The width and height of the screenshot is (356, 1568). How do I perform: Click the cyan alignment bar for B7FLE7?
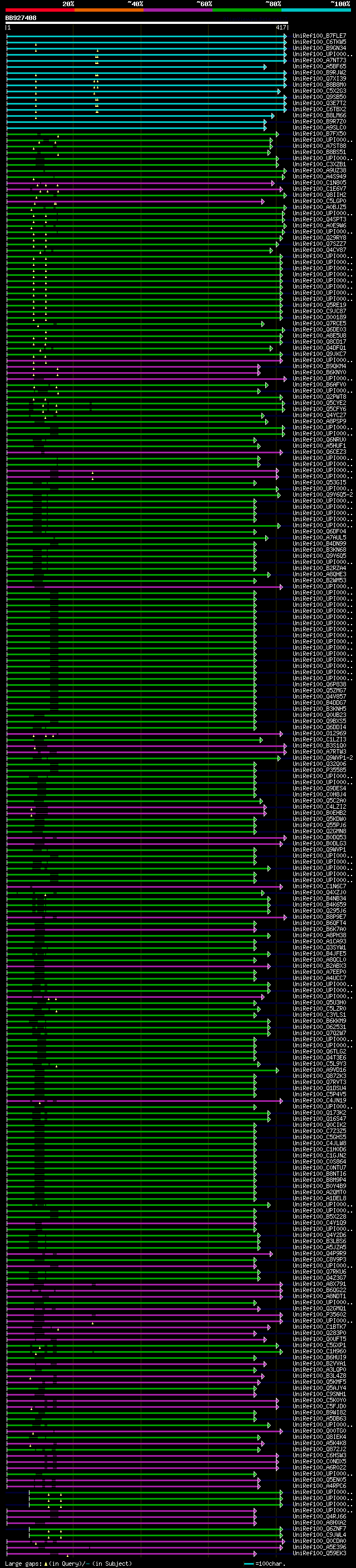(x=146, y=36)
